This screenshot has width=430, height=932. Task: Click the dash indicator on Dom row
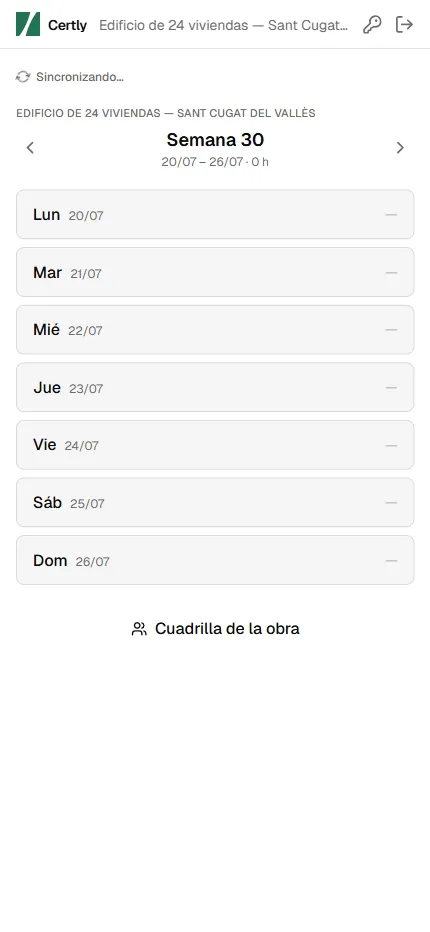[x=391, y=561]
